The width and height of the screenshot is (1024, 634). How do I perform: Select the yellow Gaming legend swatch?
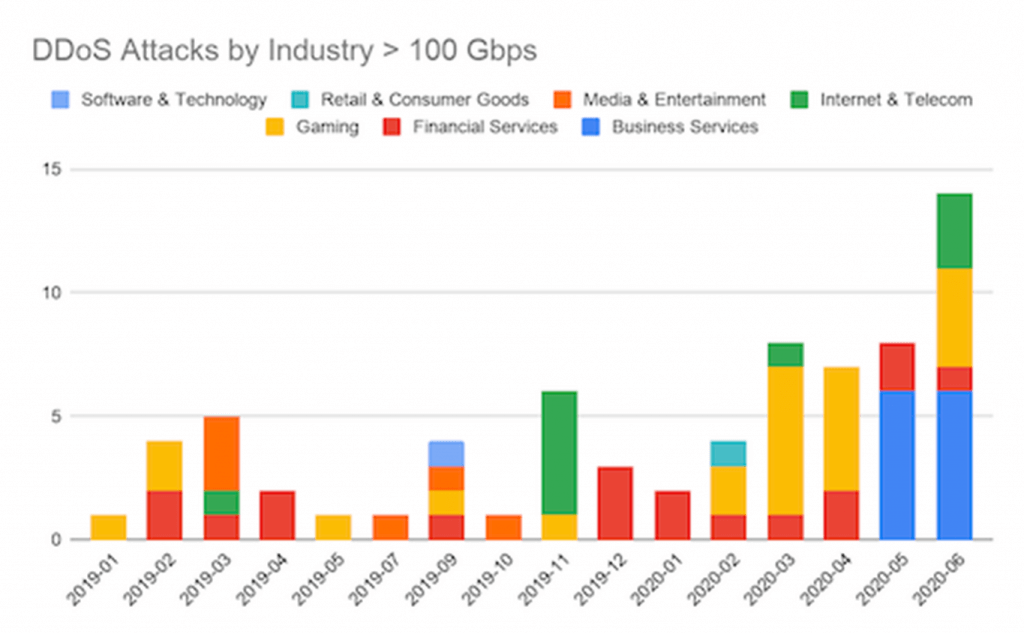275,127
